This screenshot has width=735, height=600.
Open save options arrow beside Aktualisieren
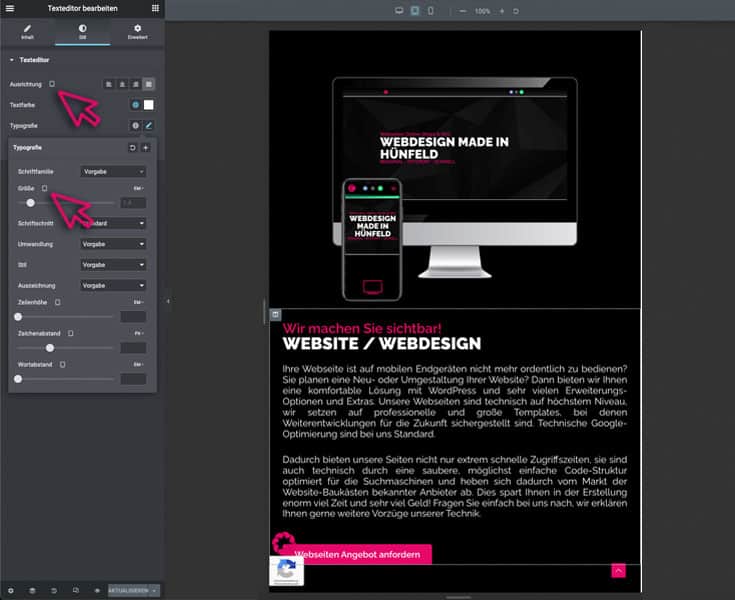click(x=155, y=591)
